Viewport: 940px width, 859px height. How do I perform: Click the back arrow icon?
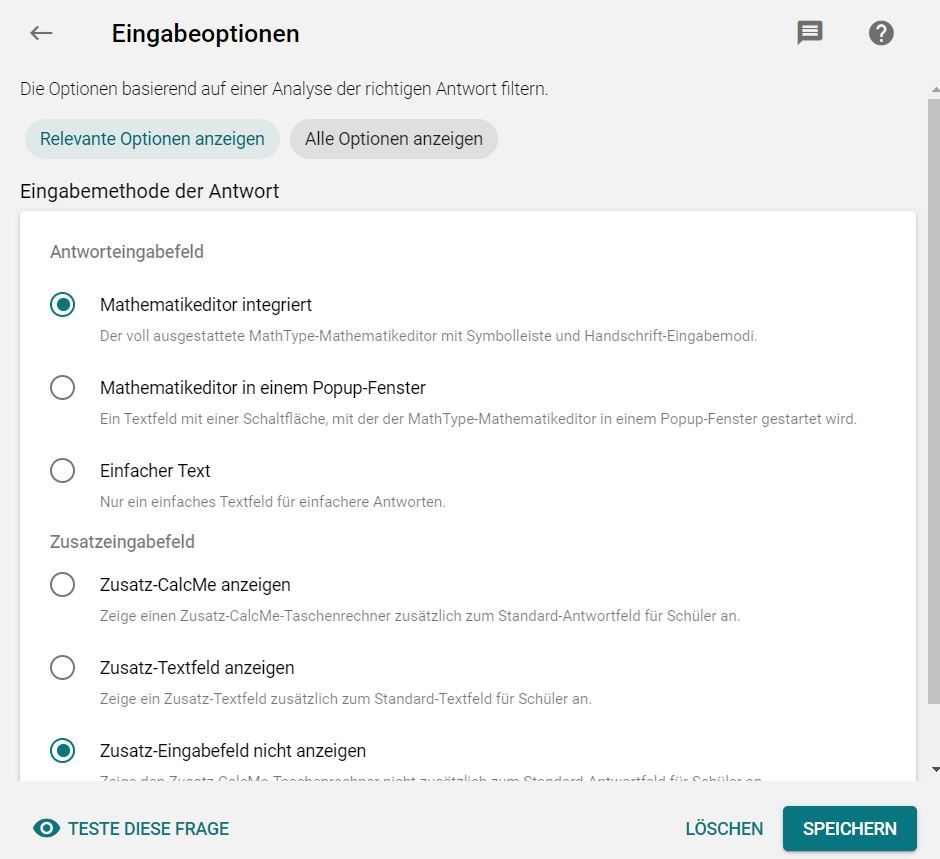point(41,33)
